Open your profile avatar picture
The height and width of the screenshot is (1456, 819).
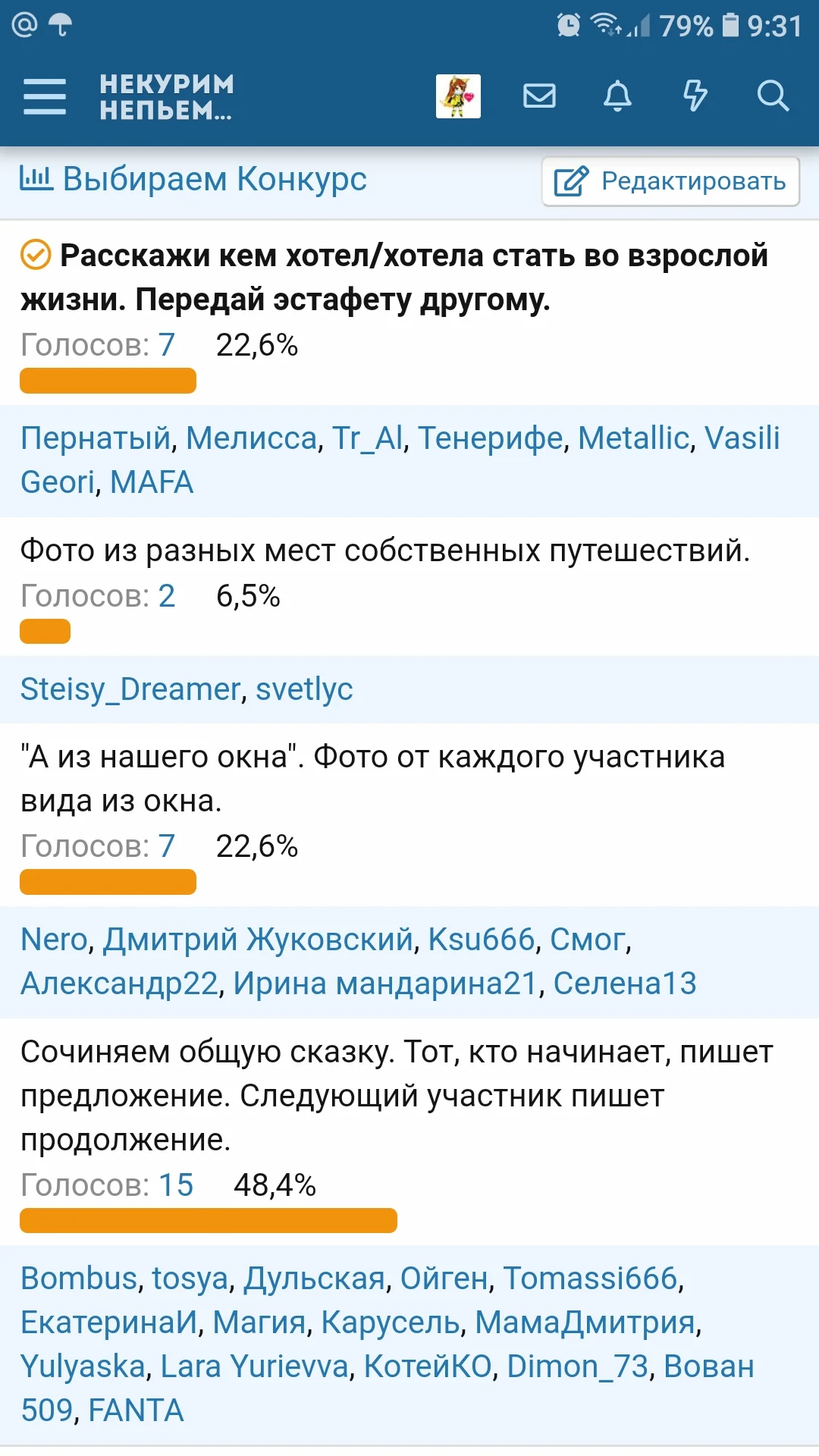(x=457, y=96)
